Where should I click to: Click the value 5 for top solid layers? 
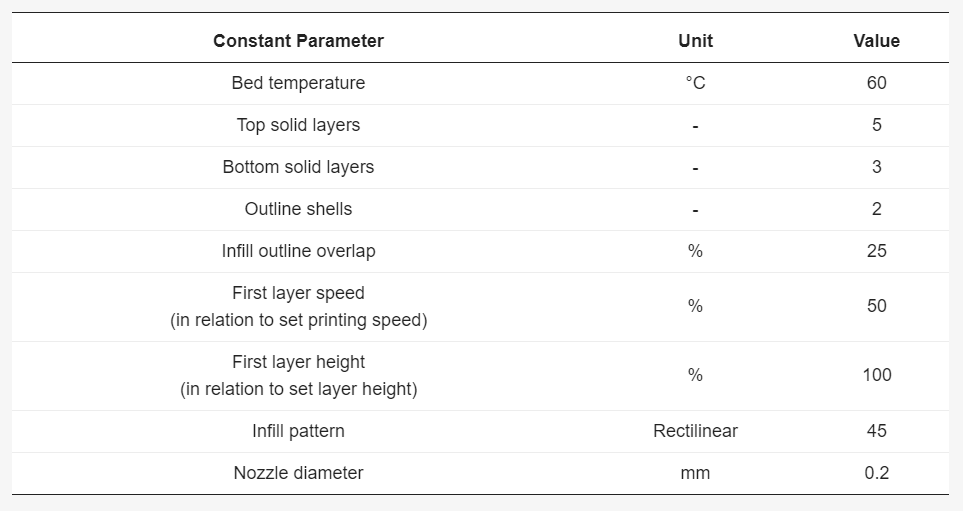[x=876, y=125]
